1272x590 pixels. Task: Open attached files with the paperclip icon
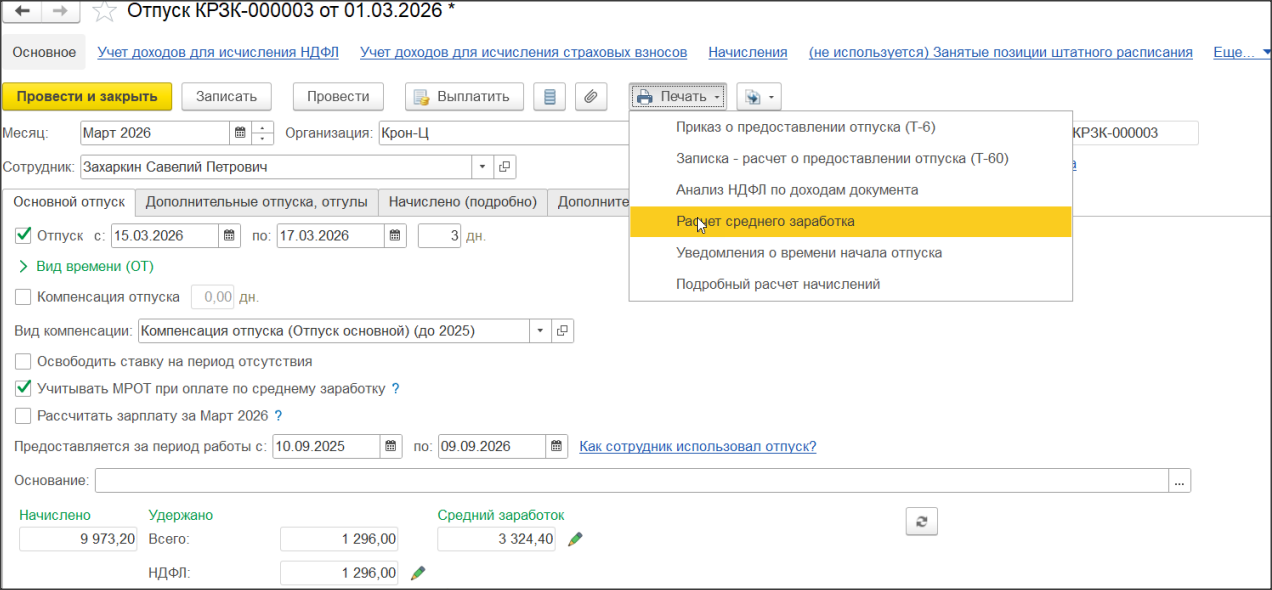[x=591, y=97]
